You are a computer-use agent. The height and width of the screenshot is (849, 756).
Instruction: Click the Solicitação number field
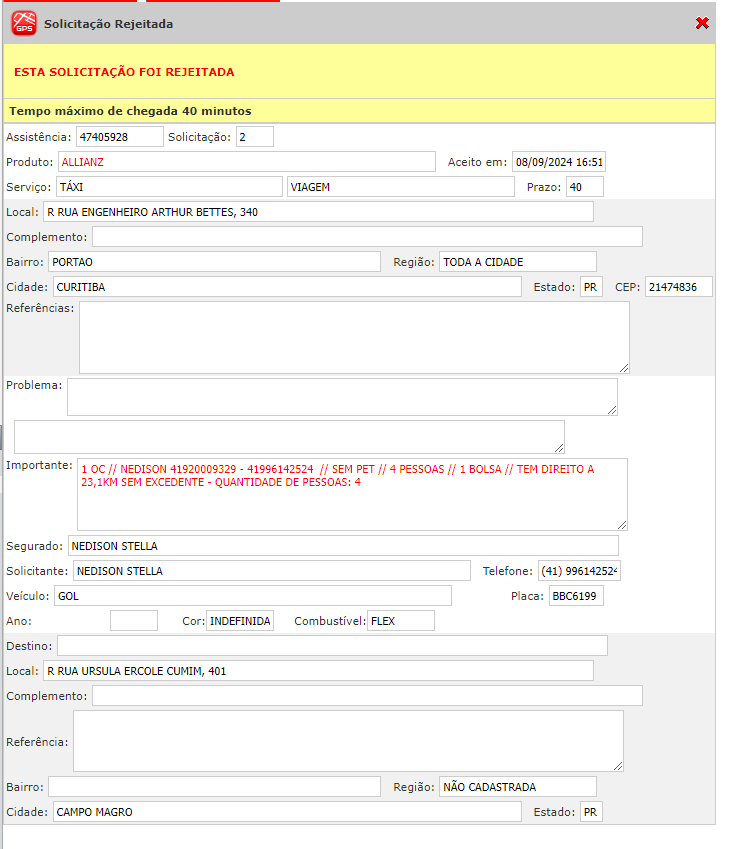coord(255,137)
